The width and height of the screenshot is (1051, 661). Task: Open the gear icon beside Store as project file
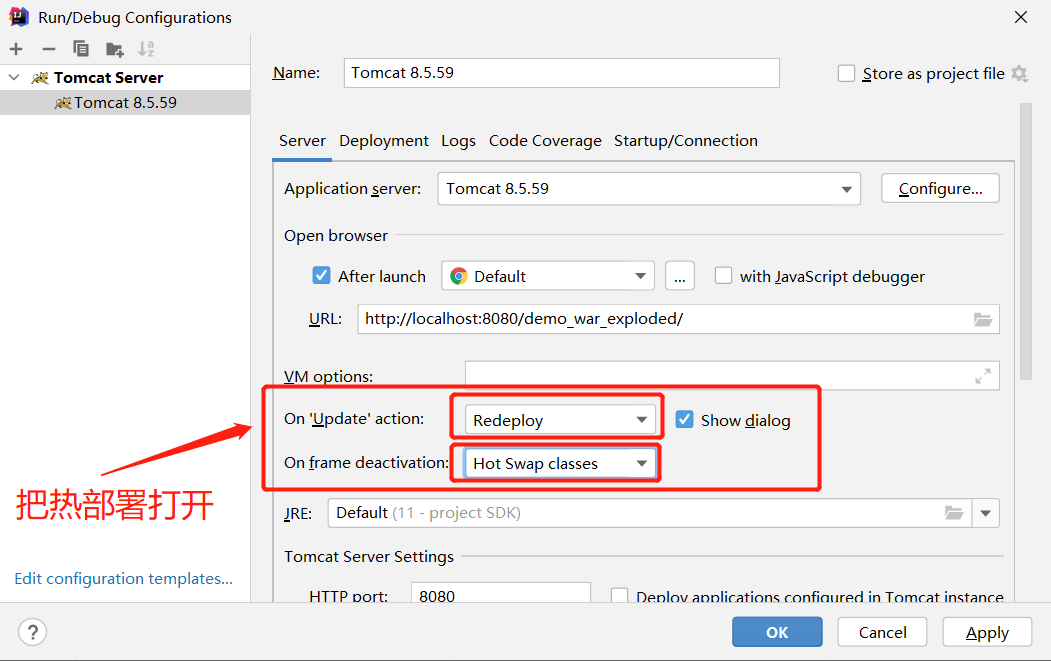pyautogui.click(x=1019, y=73)
